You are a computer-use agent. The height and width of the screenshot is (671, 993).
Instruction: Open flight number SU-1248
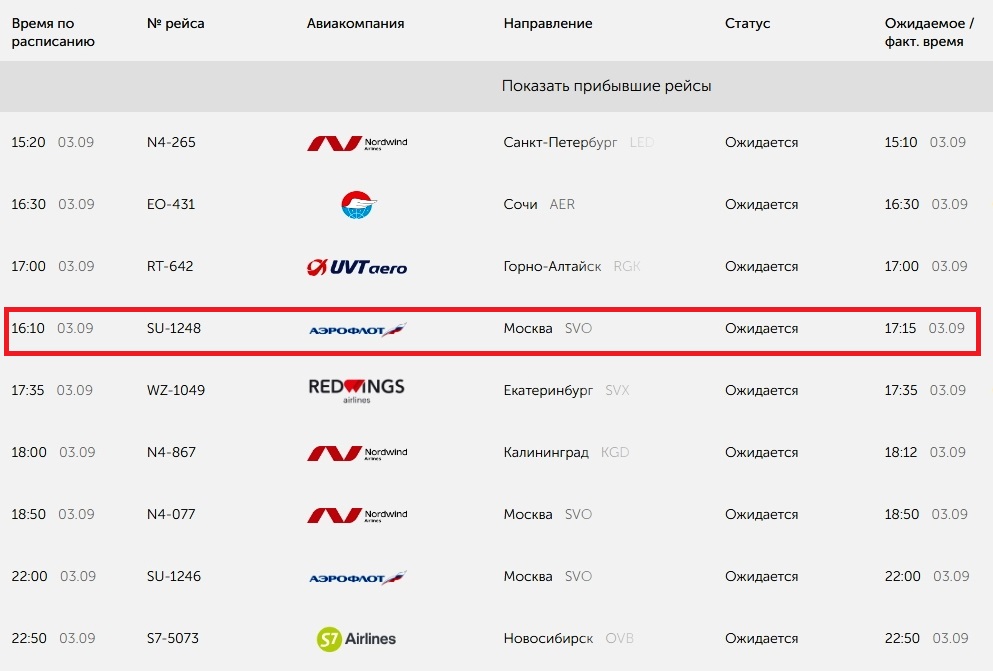tap(174, 328)
